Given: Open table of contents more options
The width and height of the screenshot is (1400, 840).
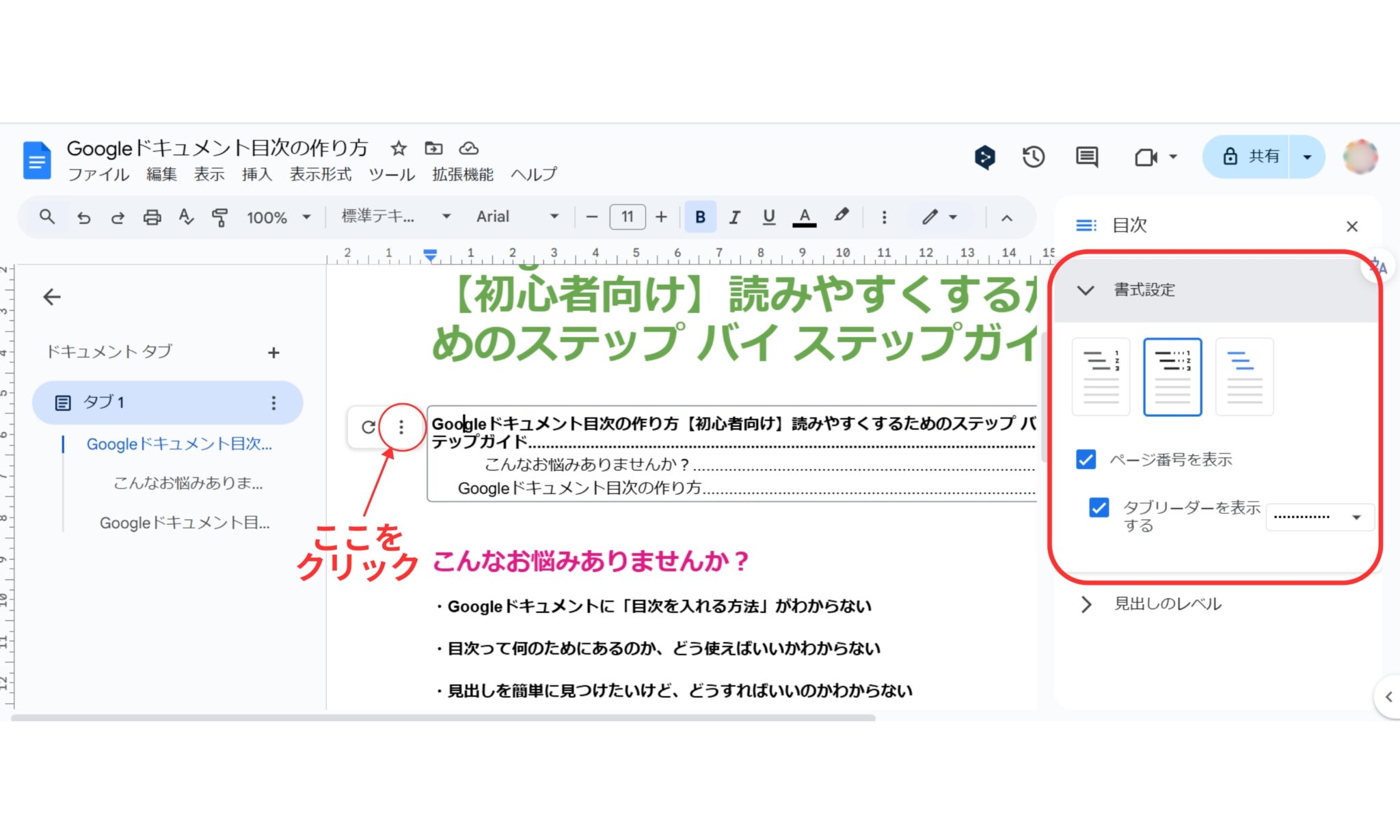Looking at the screenshot, I should (x=401, y=427).
